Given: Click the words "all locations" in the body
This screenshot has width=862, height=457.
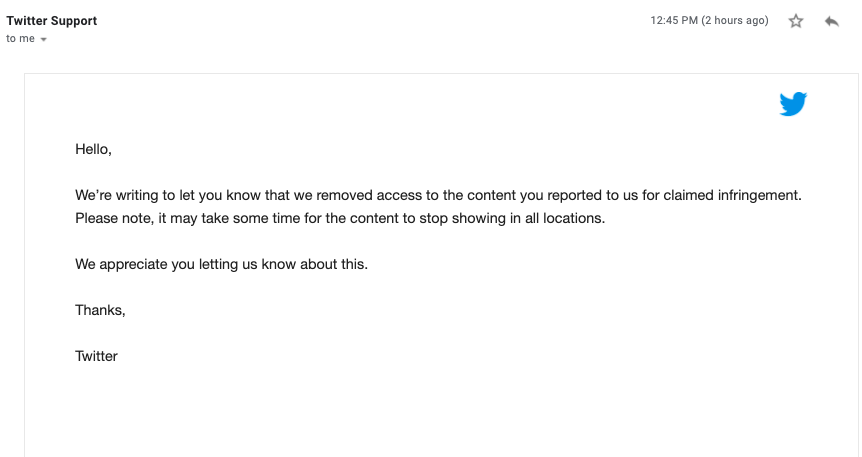Looking at the screenshot, I should tap(564, 218).
